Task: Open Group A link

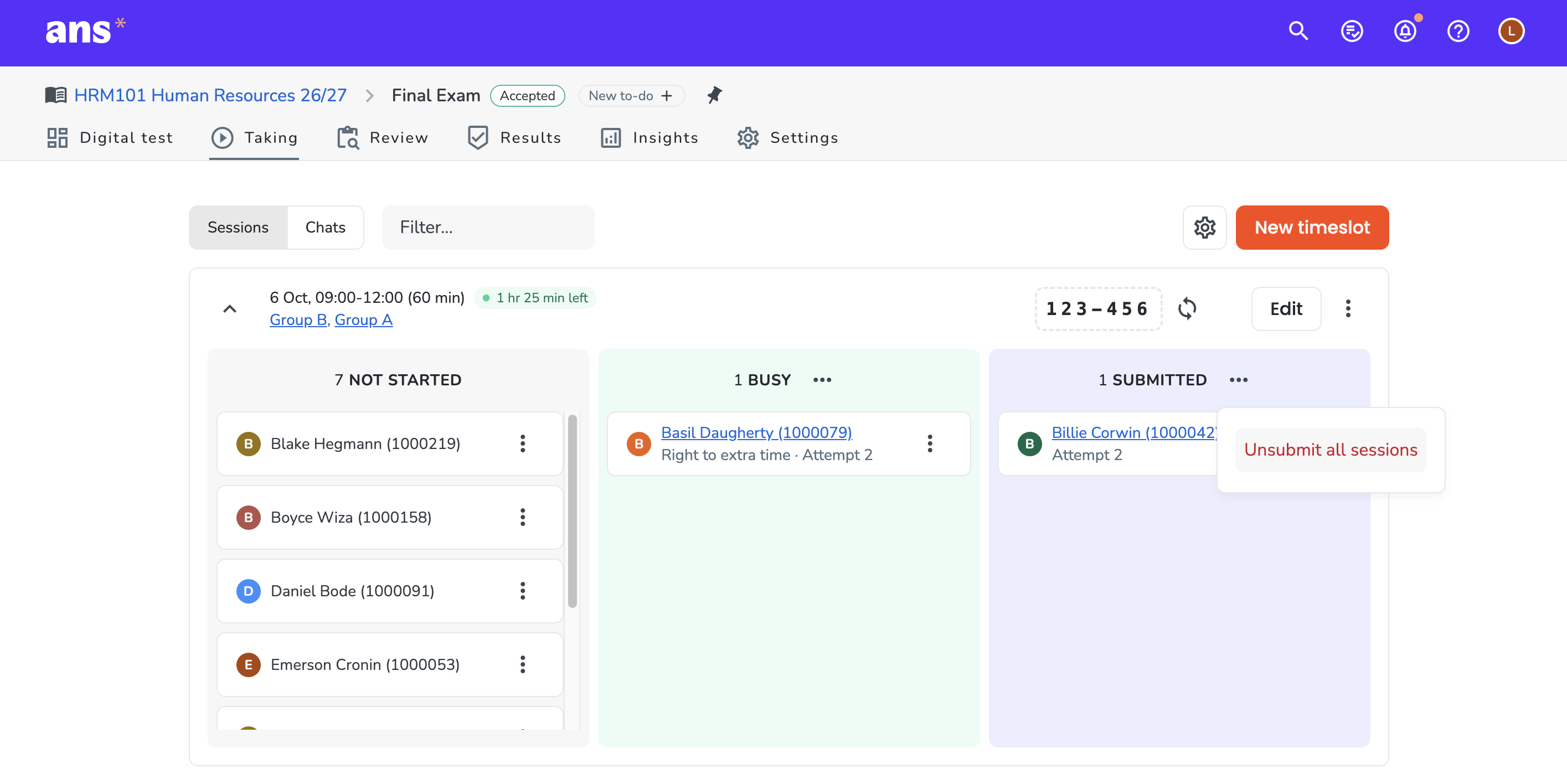Action: point(363,319)
